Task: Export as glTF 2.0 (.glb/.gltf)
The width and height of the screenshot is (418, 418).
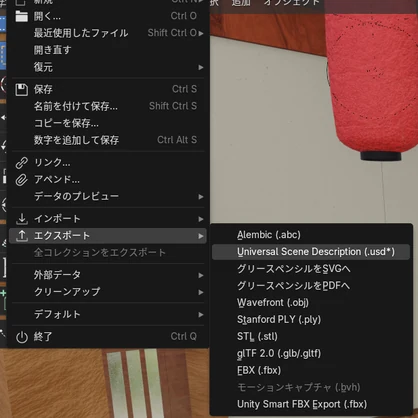Action: click(311, 353)
